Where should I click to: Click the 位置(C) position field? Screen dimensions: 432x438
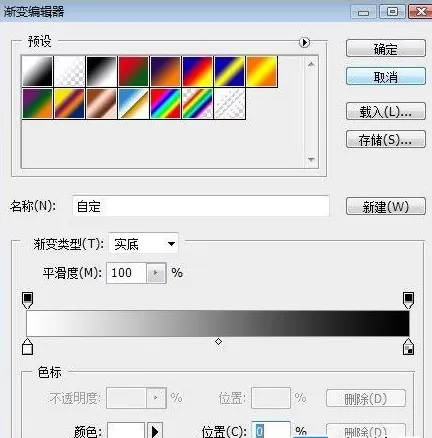tap(271, 430)
